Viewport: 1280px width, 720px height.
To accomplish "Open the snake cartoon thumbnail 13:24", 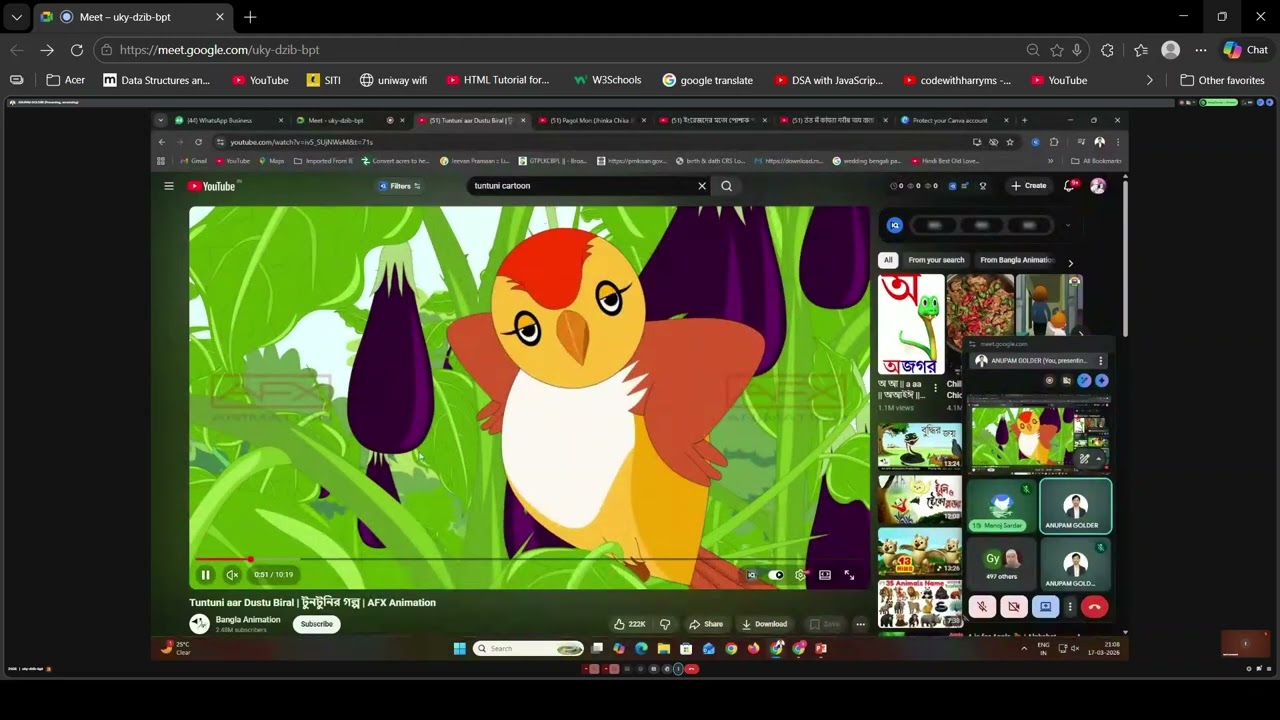I will click(920, 446).
